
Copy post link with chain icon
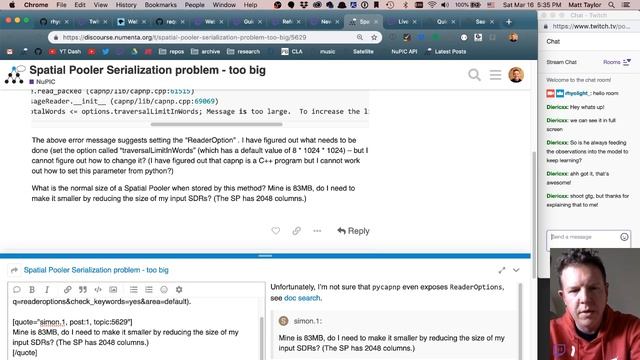pyautogui.click(x=296, y=231)
